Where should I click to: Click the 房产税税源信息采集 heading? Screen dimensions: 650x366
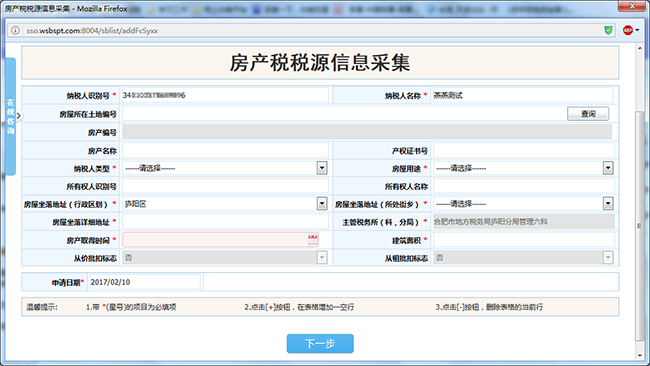coord(320,63)
